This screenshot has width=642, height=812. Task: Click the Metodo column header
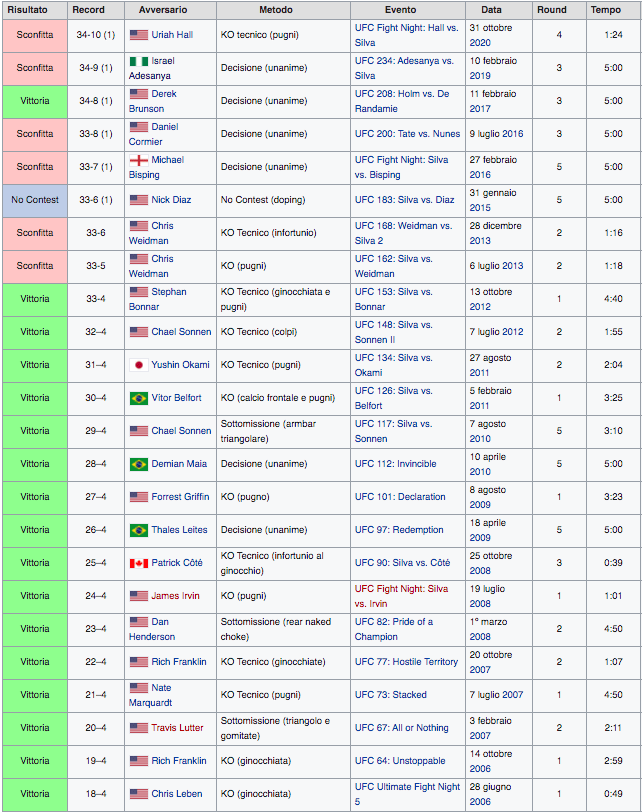[x=283, y=10]
